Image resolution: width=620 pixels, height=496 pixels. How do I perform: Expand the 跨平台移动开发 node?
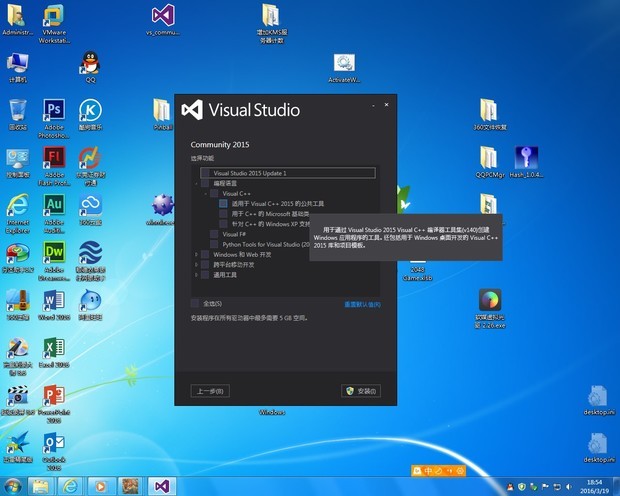click(196, 265)
